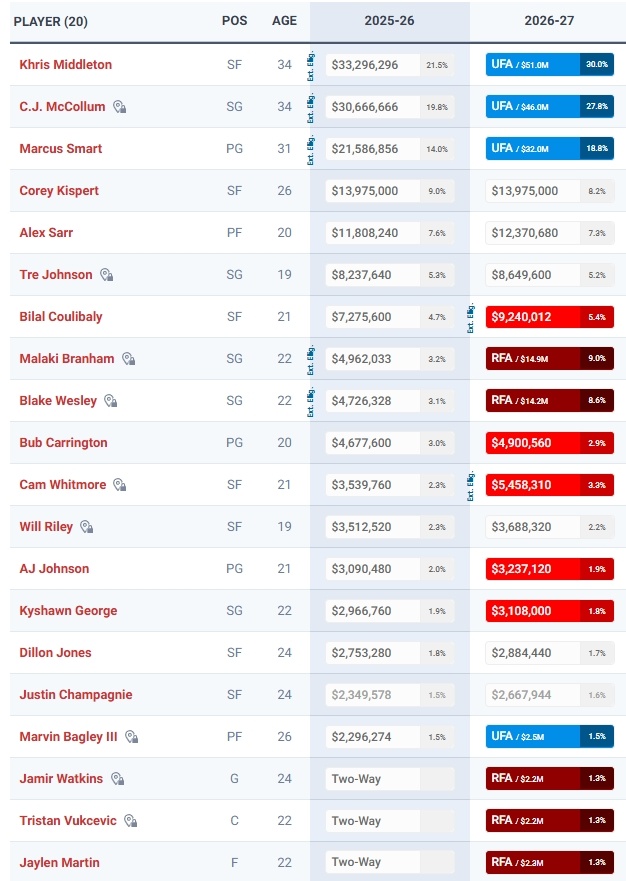Click the tag icon next to Tre Johnson
The height and width of the screenshot is (881, 626).
106,275
